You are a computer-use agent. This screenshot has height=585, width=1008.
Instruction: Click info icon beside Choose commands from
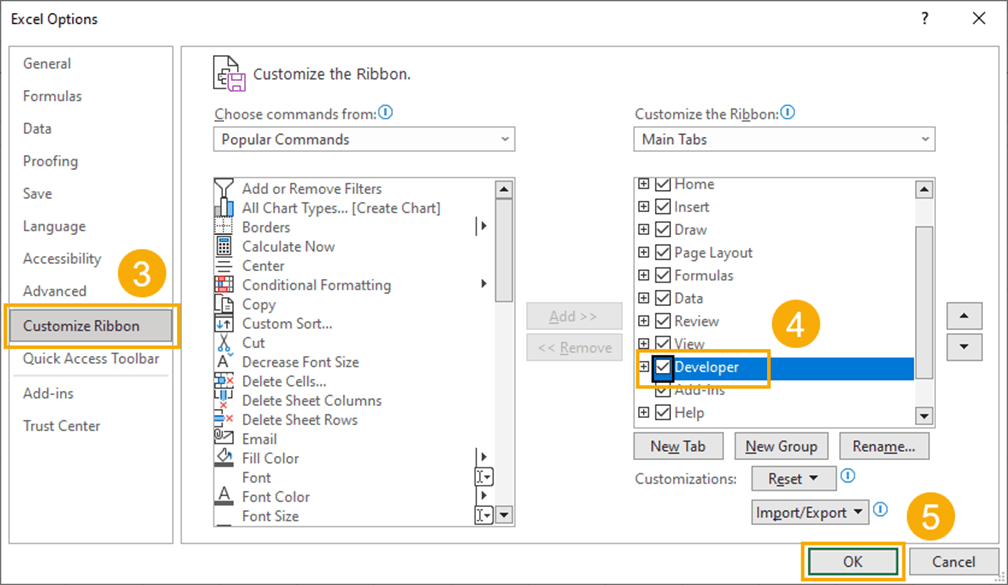pos(385,112)
